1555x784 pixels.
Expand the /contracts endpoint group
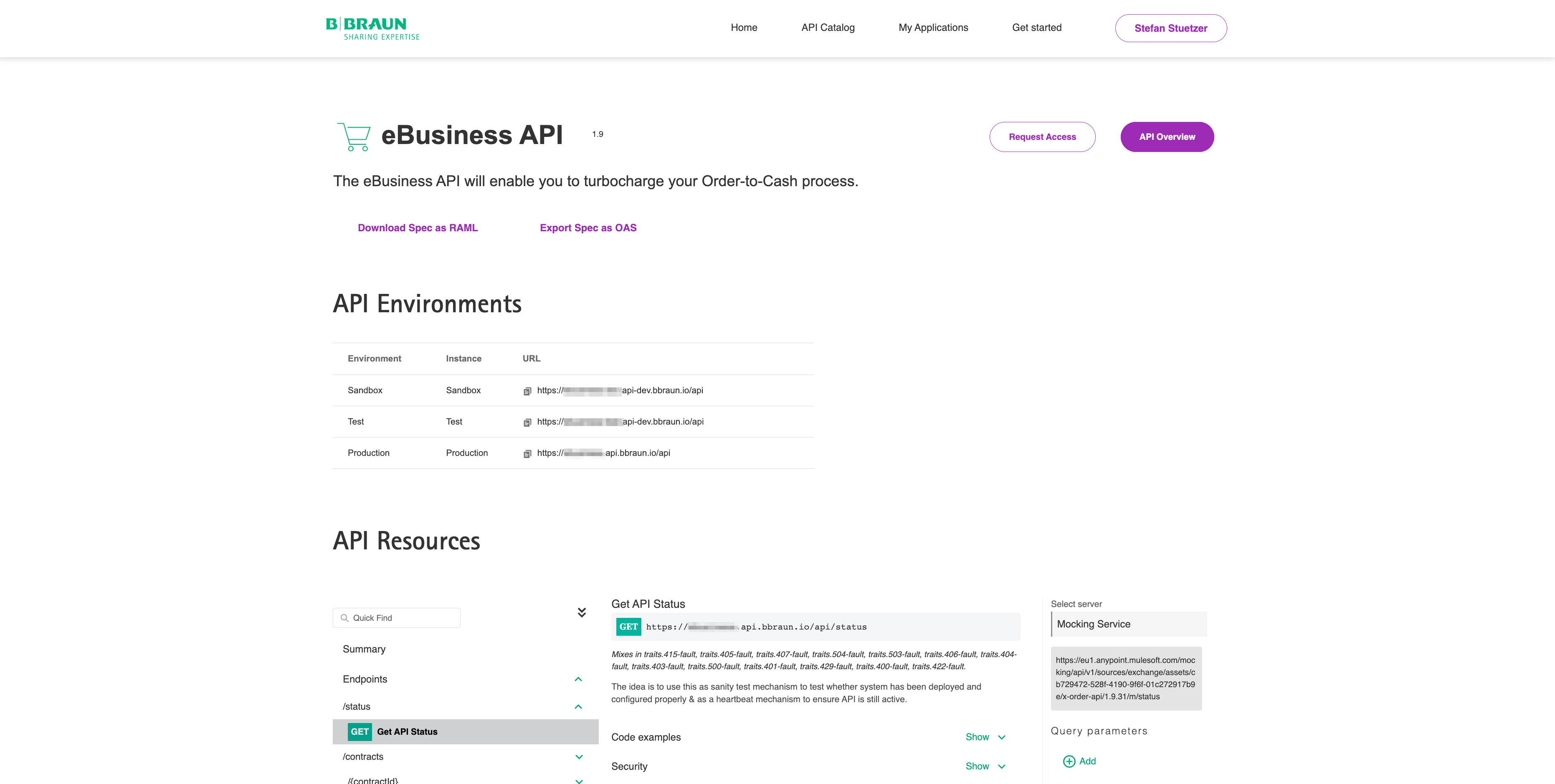point(579,757)
